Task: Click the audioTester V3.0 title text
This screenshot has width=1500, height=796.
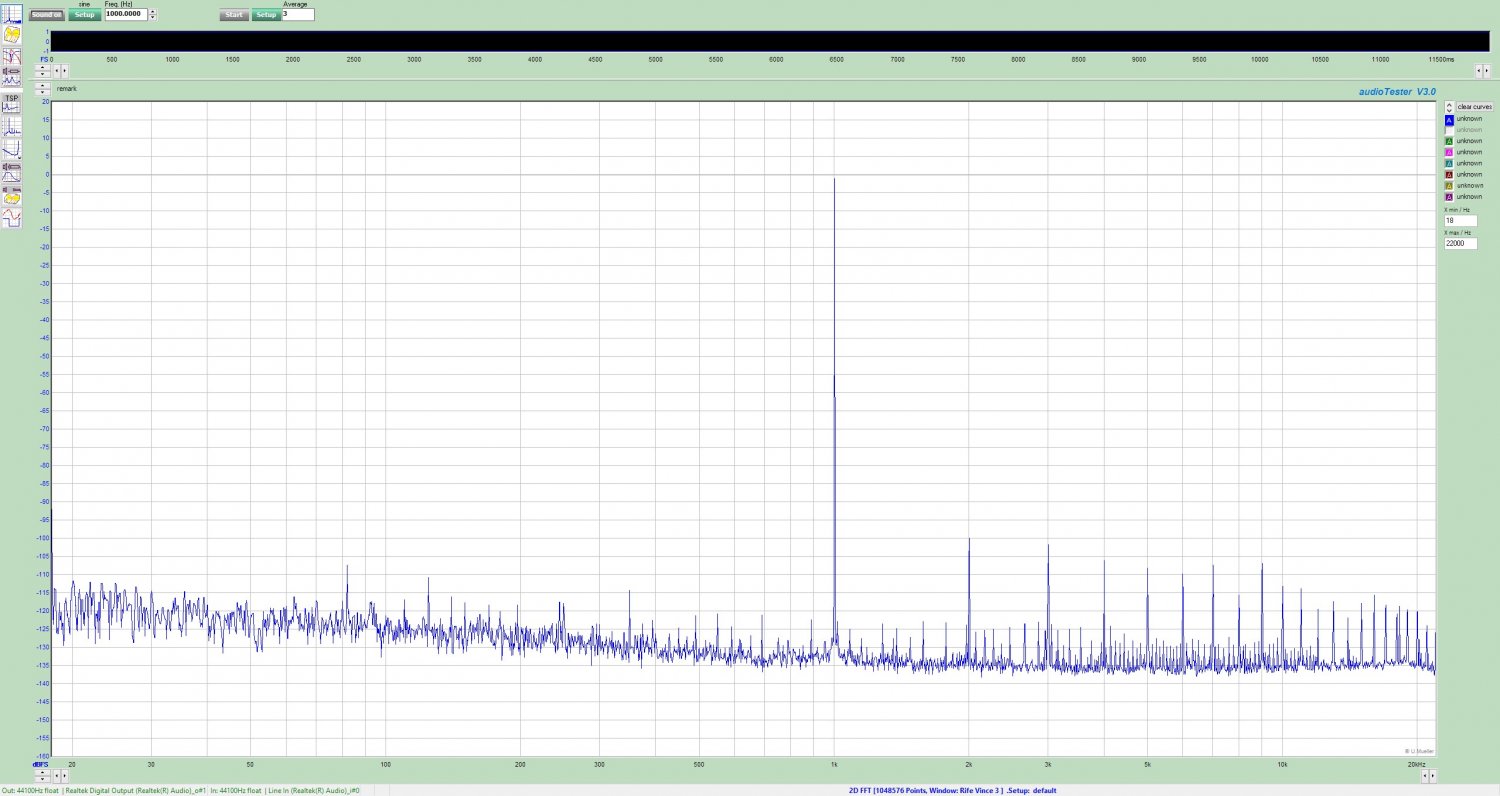Action: tap(1396, 91)
